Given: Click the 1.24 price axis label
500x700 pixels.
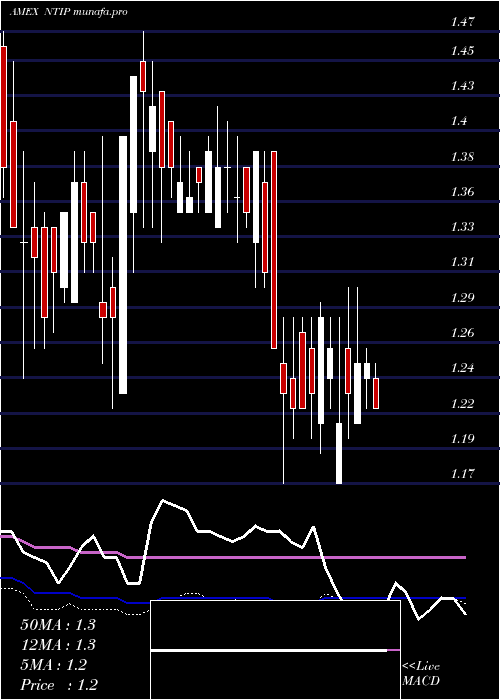Looking at the screenshot, I should click(462, 368).
